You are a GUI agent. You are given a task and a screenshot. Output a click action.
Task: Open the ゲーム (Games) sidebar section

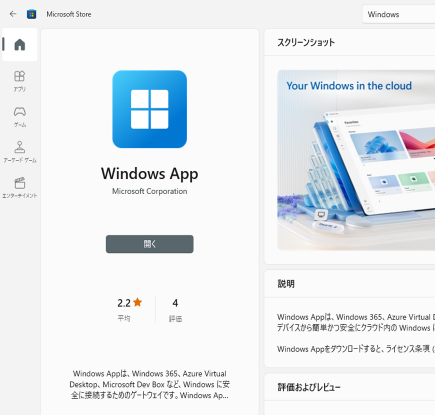pos(20,117)
